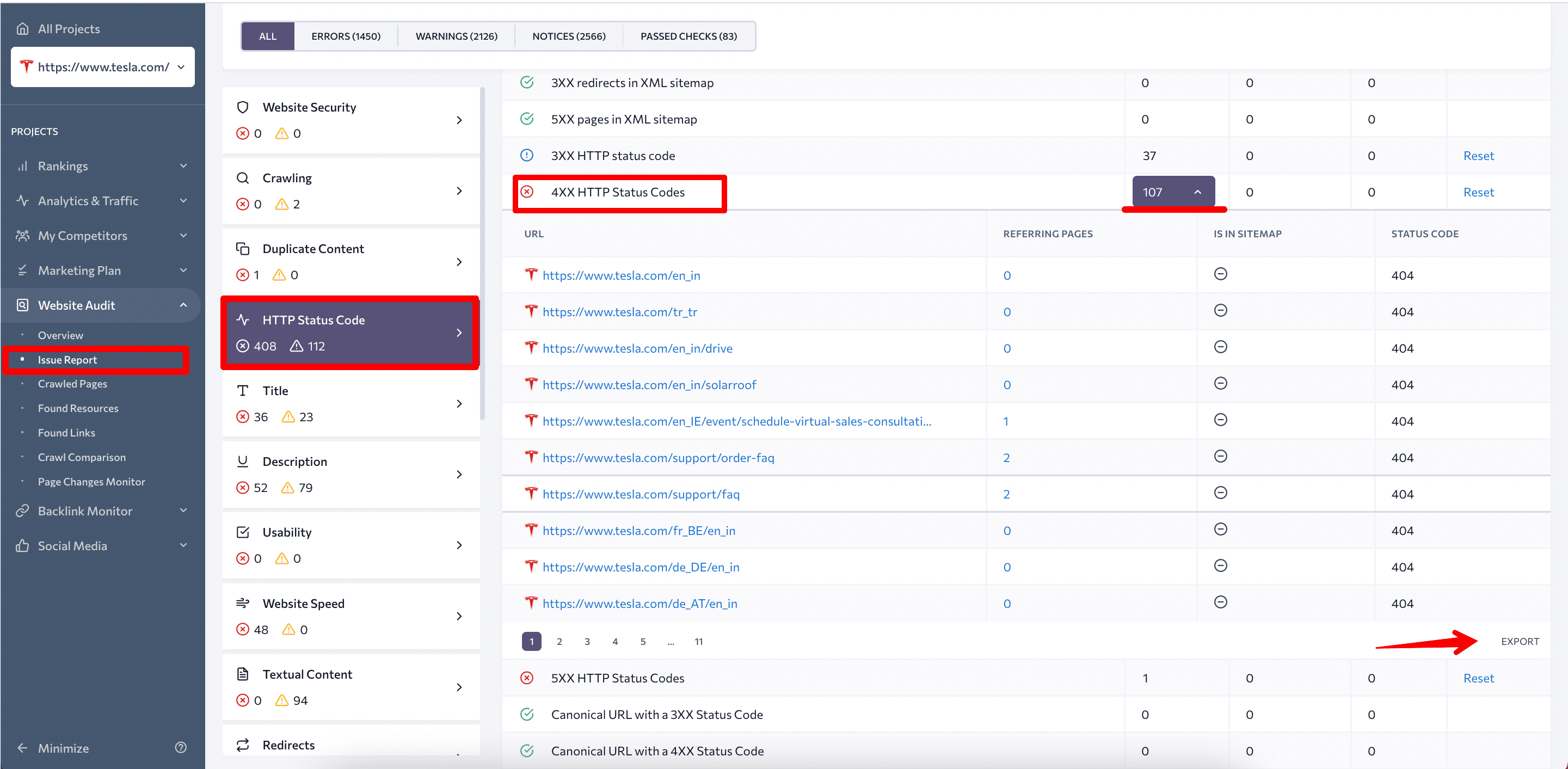Viewport: 1568px width, 769px height.
Task: Click the Usability checkbox icon
Action: pos(242,532)
